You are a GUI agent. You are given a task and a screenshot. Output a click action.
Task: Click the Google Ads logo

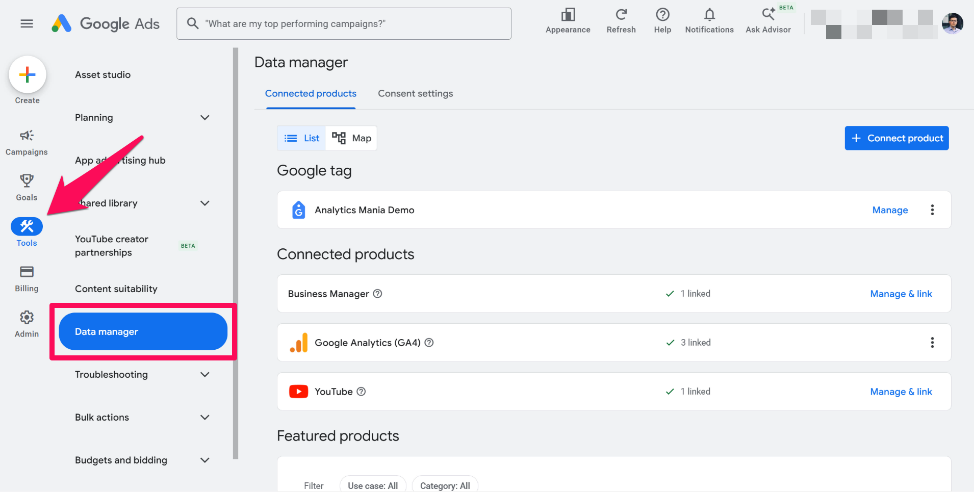point(106,24)
